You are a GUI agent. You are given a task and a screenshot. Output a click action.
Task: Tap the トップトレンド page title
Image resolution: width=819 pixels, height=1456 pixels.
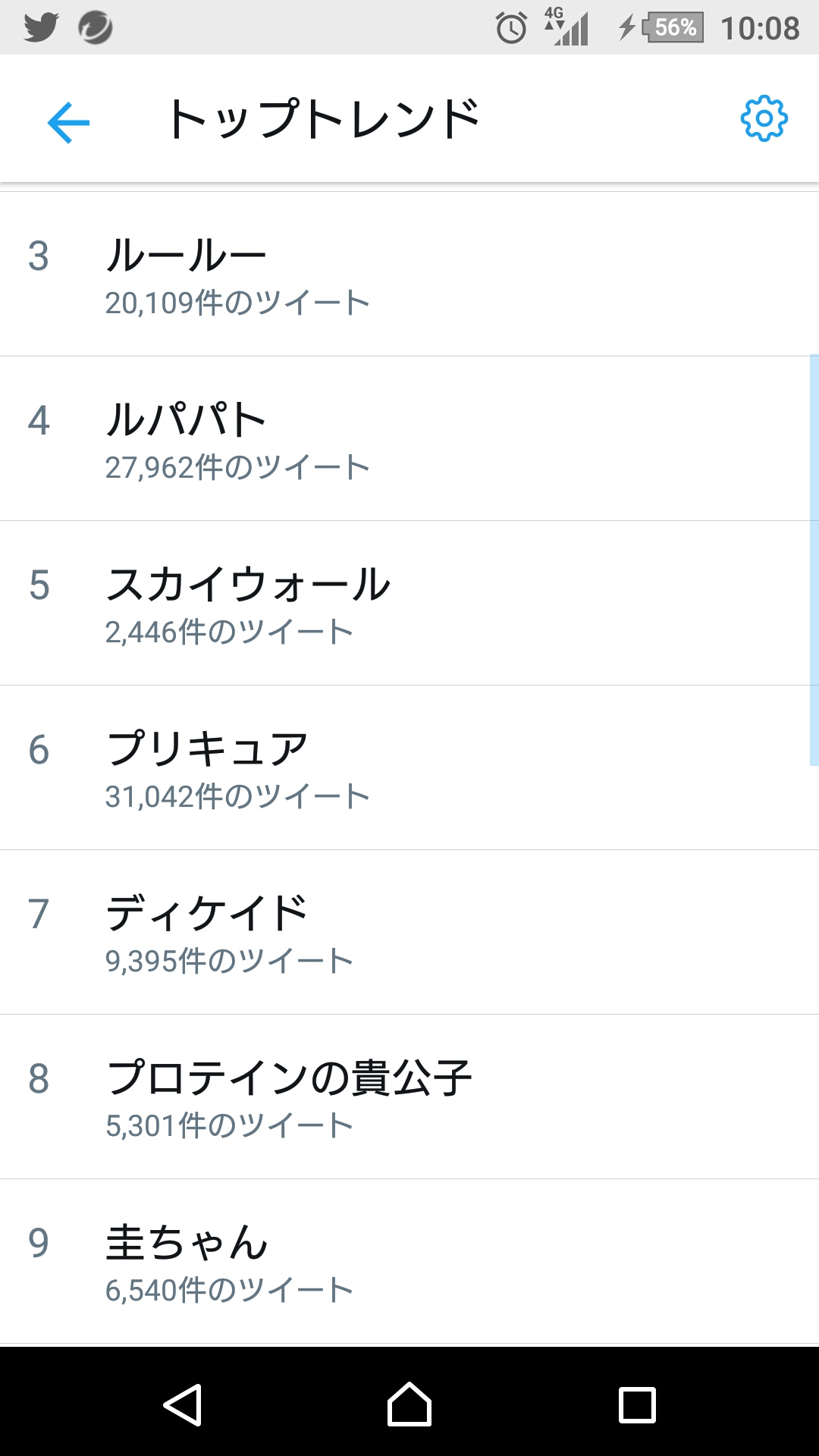pyautogui.click(x=324, y=120)
